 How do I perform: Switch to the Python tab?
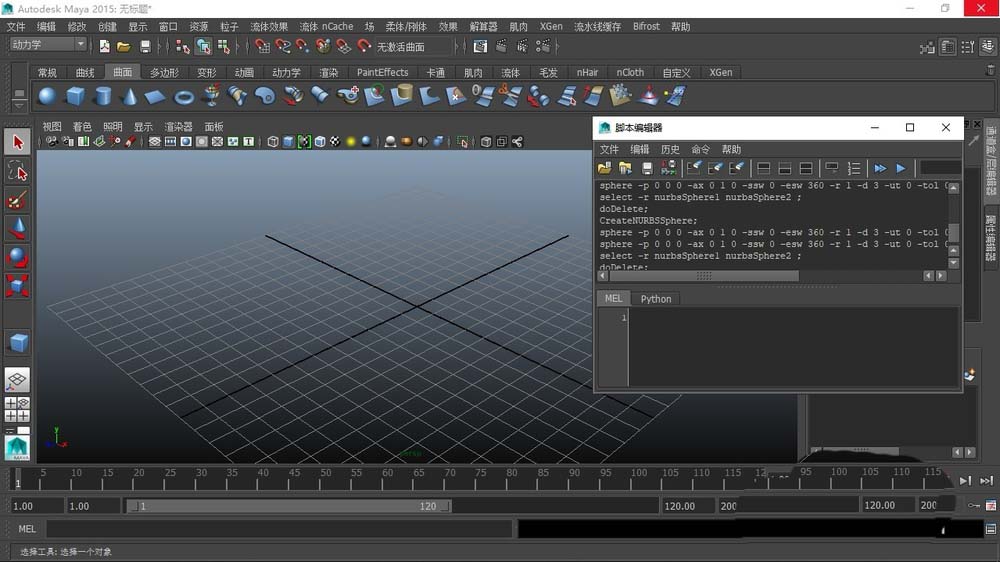coord(656,298)
